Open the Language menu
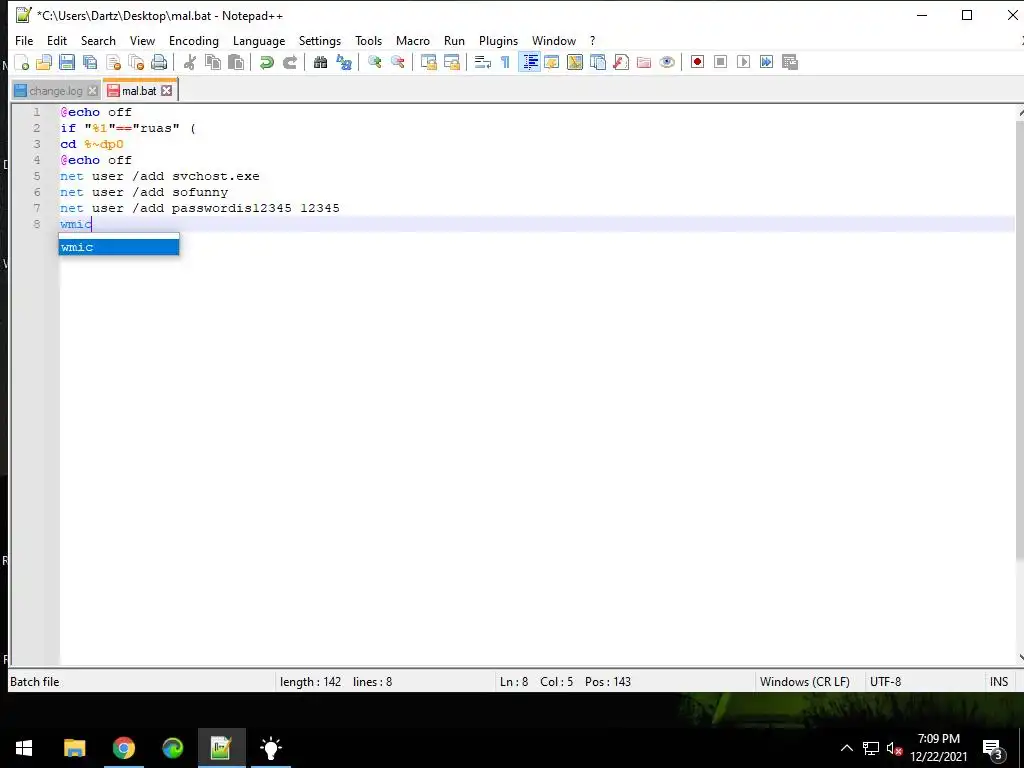1024x768 pixels. (259, 40)
